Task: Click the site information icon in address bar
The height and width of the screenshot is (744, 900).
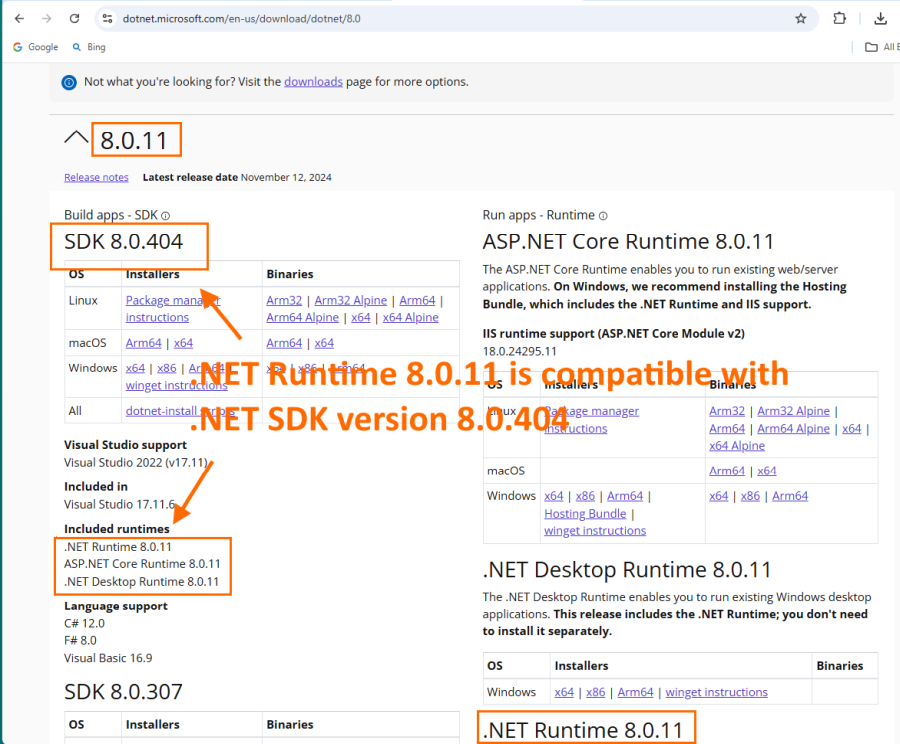Action: (x=108, y=18)
